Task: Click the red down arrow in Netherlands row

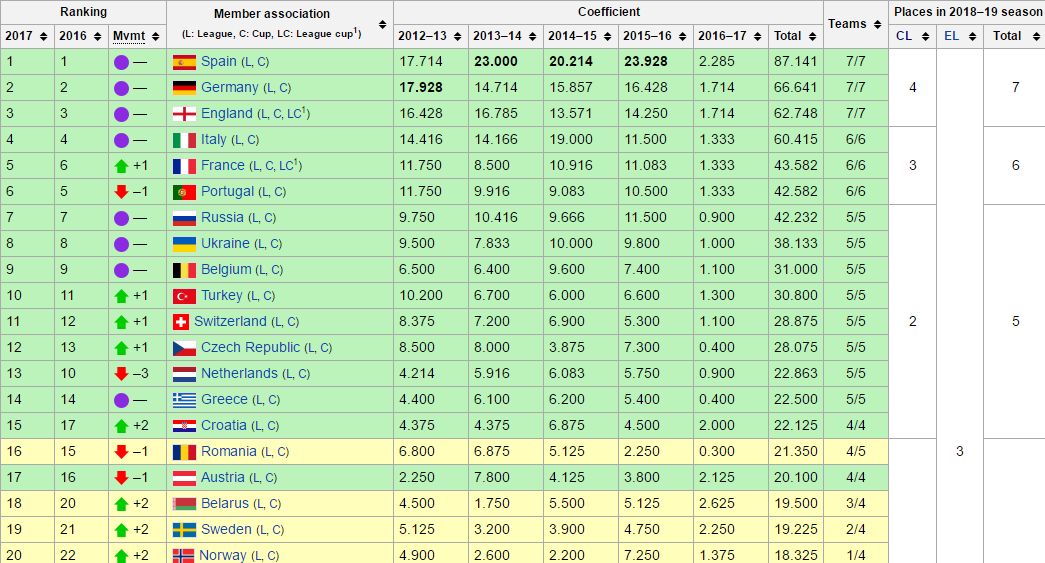Action: tap(121, 374)
